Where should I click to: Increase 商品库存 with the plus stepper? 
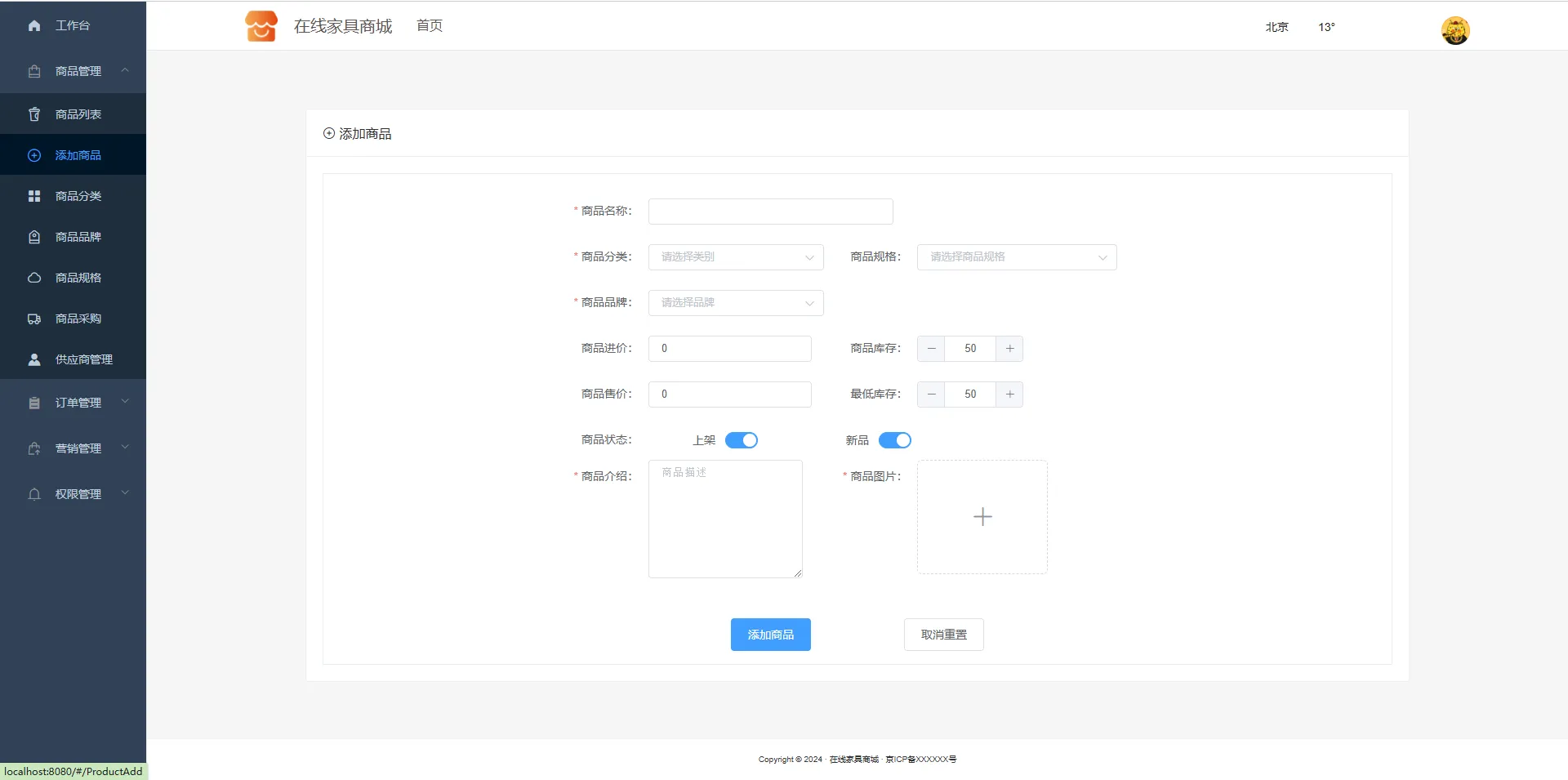point(1009,349)
